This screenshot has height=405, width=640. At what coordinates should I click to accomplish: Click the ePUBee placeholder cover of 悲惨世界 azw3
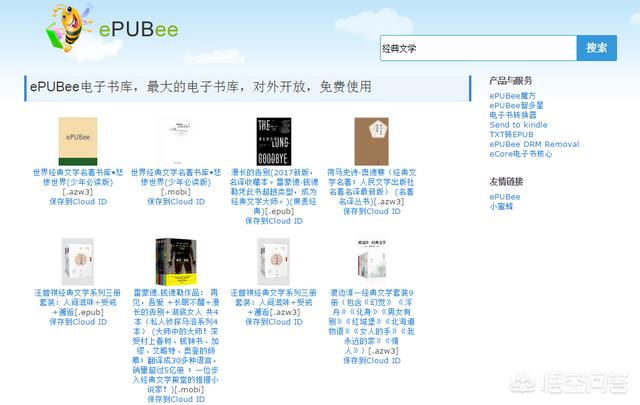(78, 141)
